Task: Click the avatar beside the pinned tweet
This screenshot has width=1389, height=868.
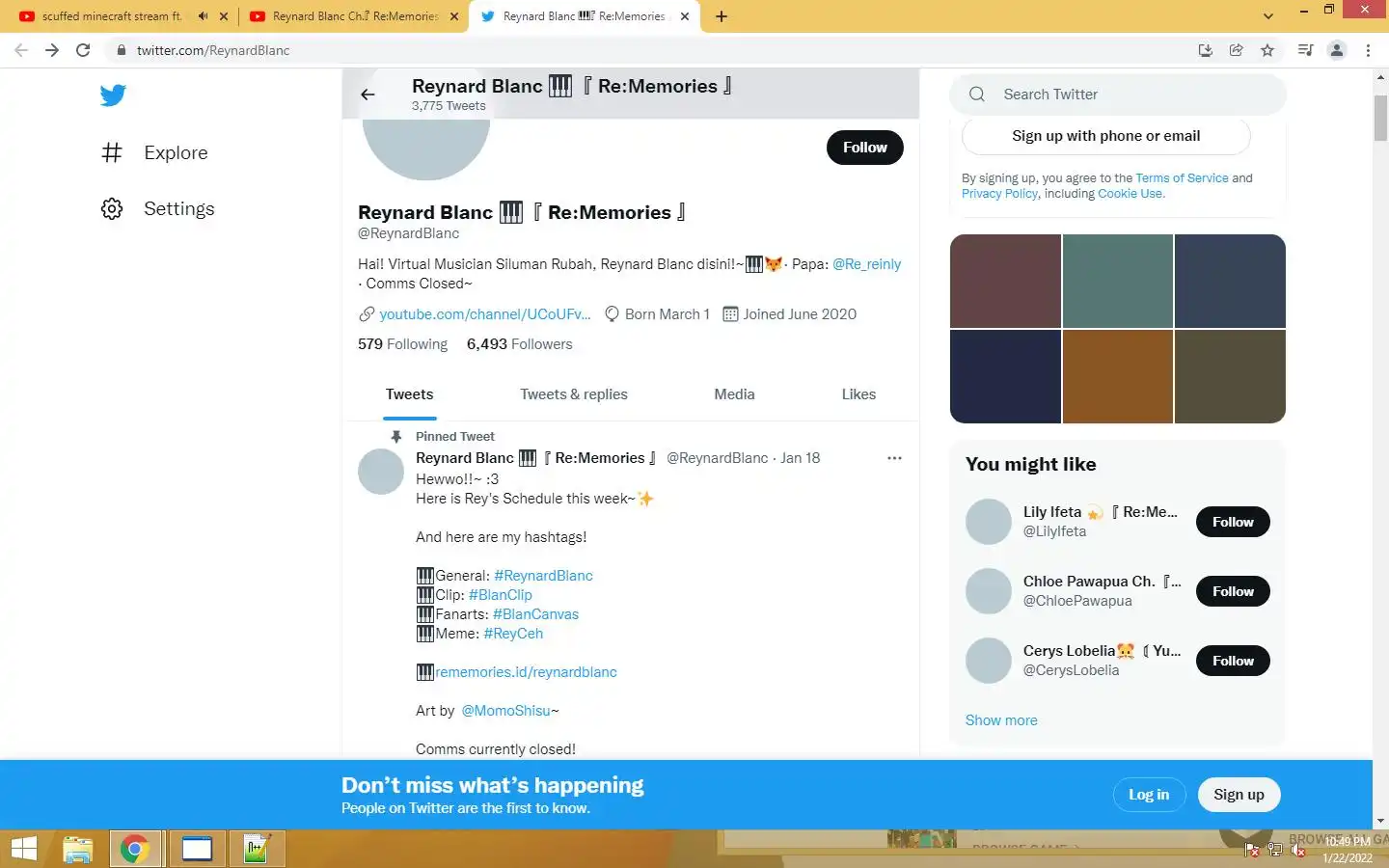Action: point(381,472)
